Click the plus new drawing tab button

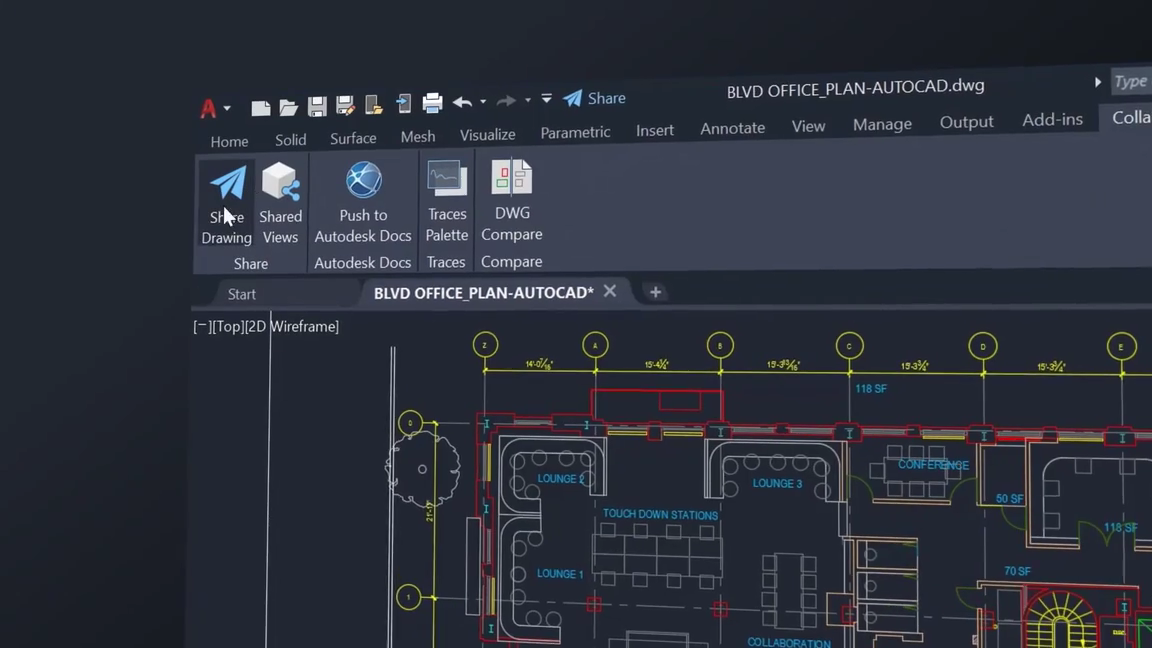[x=655, y=292]
